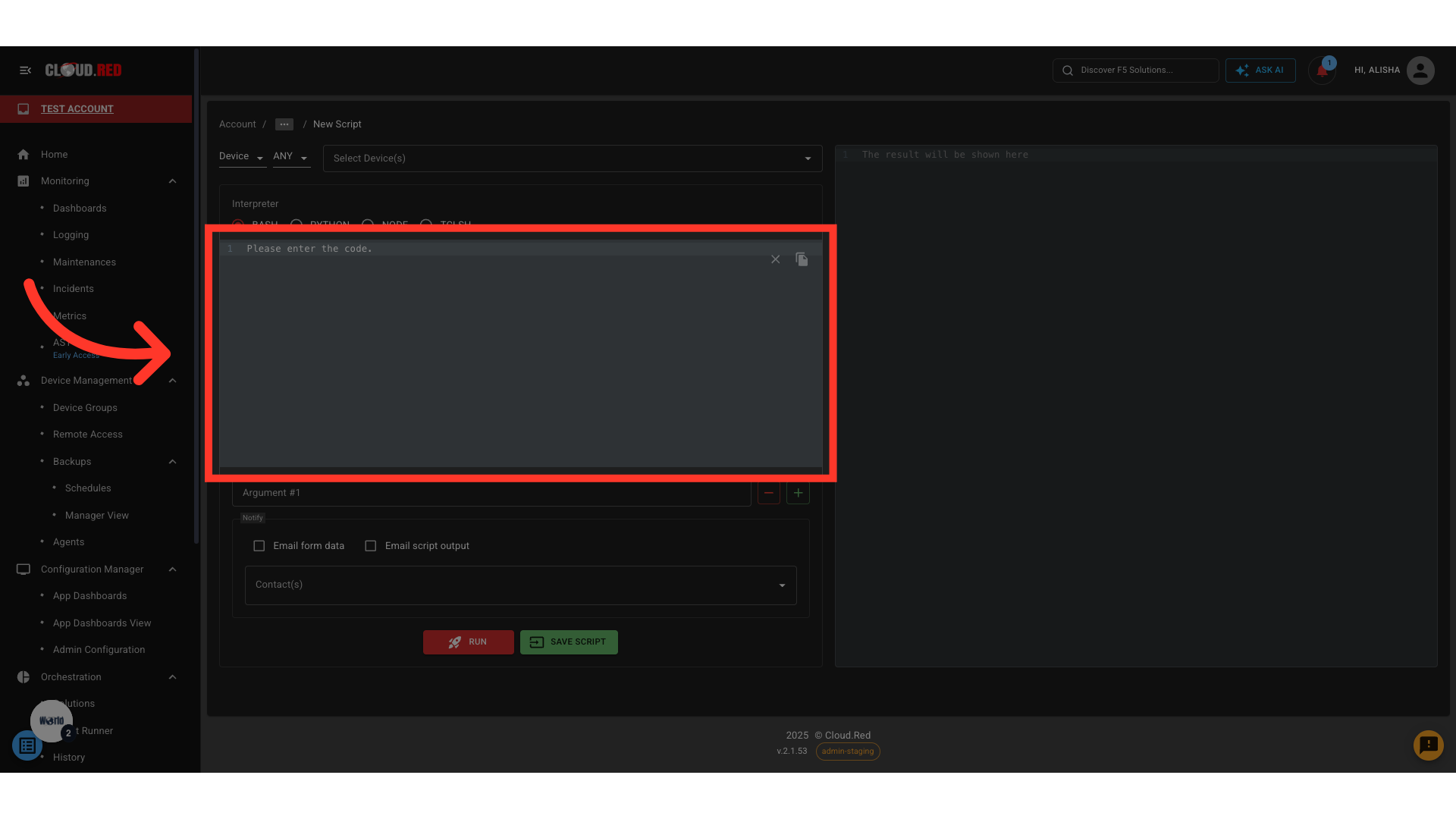Open the feedback chat icon
Image resolution: width=1456 pixels, height=819 pixels.
[1428, 745]
